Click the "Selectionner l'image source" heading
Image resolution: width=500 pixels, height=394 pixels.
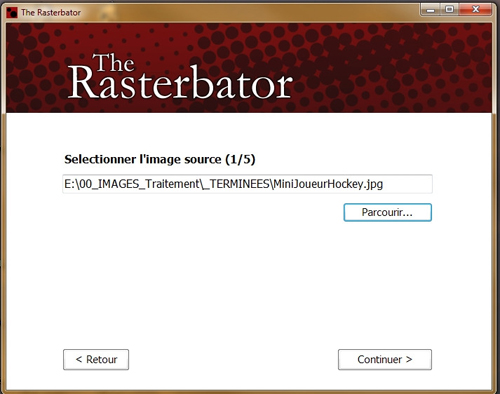(x=143, y=159)
